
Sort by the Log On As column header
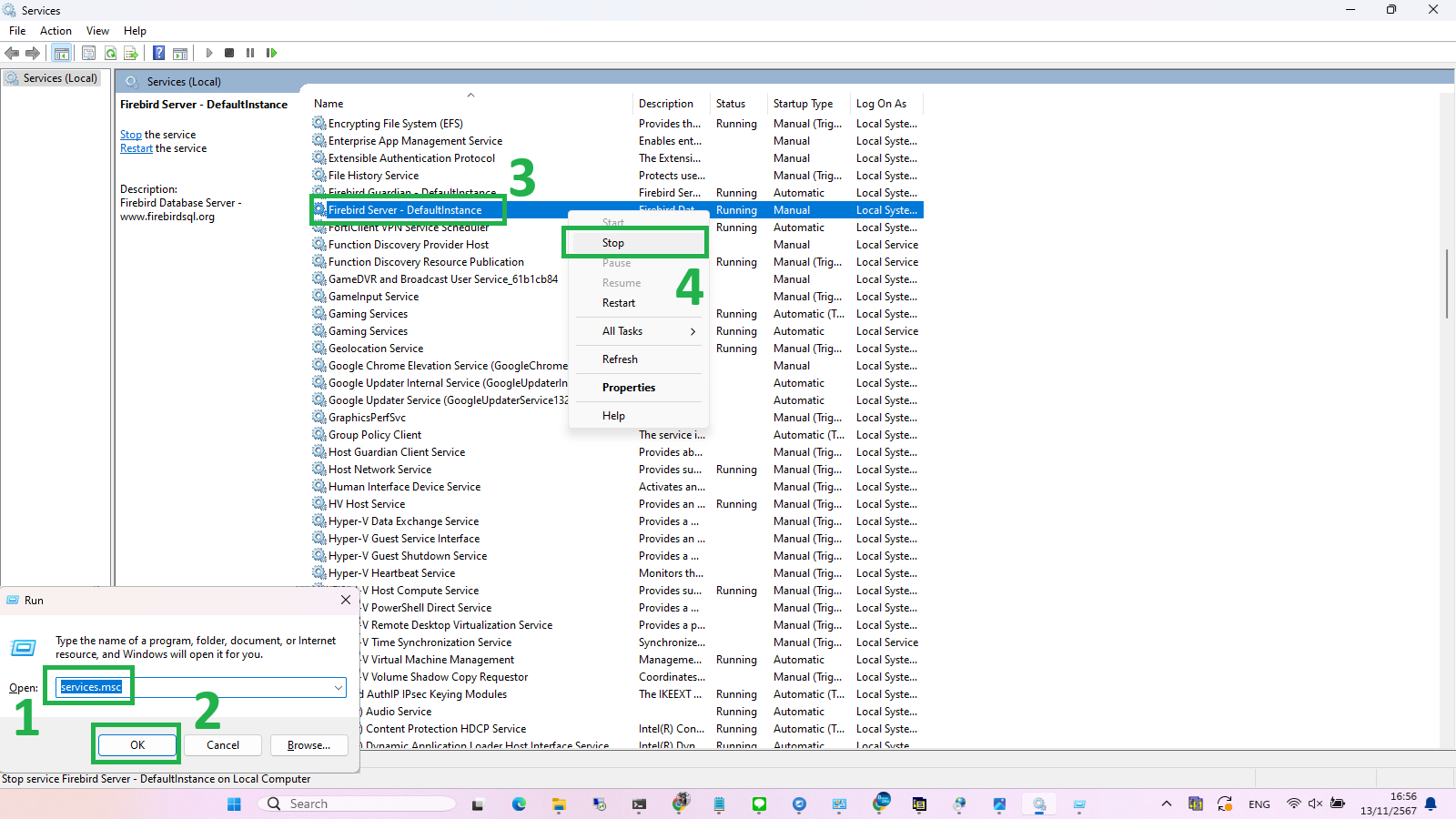(x=886, y=104)
